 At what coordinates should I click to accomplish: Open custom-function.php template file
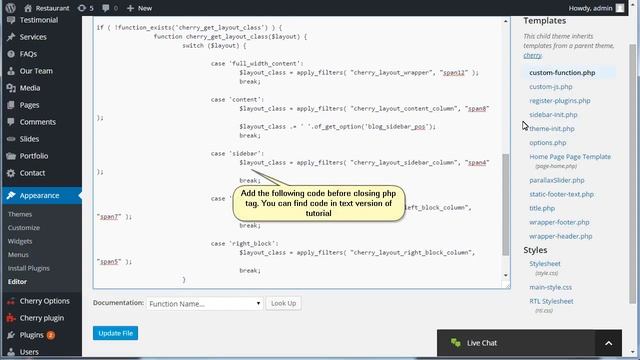click(x=562, y=73)
